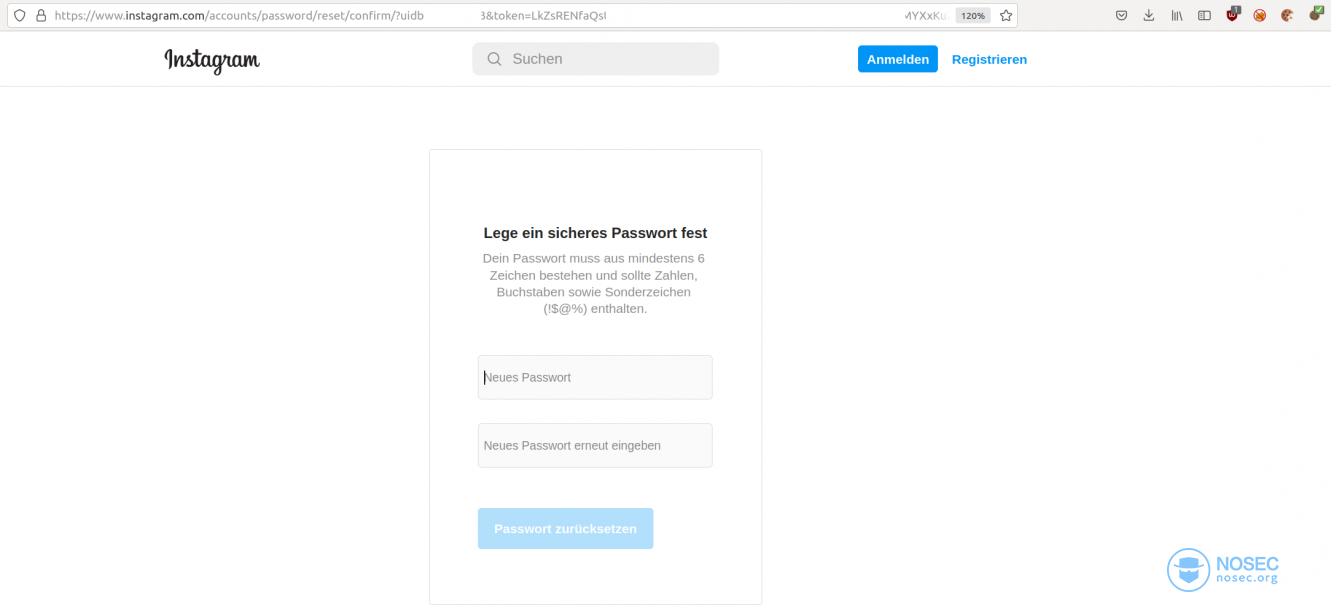
Task: Open the Pocket save icon in toolbar
Action: click(x=1122, y=15)
